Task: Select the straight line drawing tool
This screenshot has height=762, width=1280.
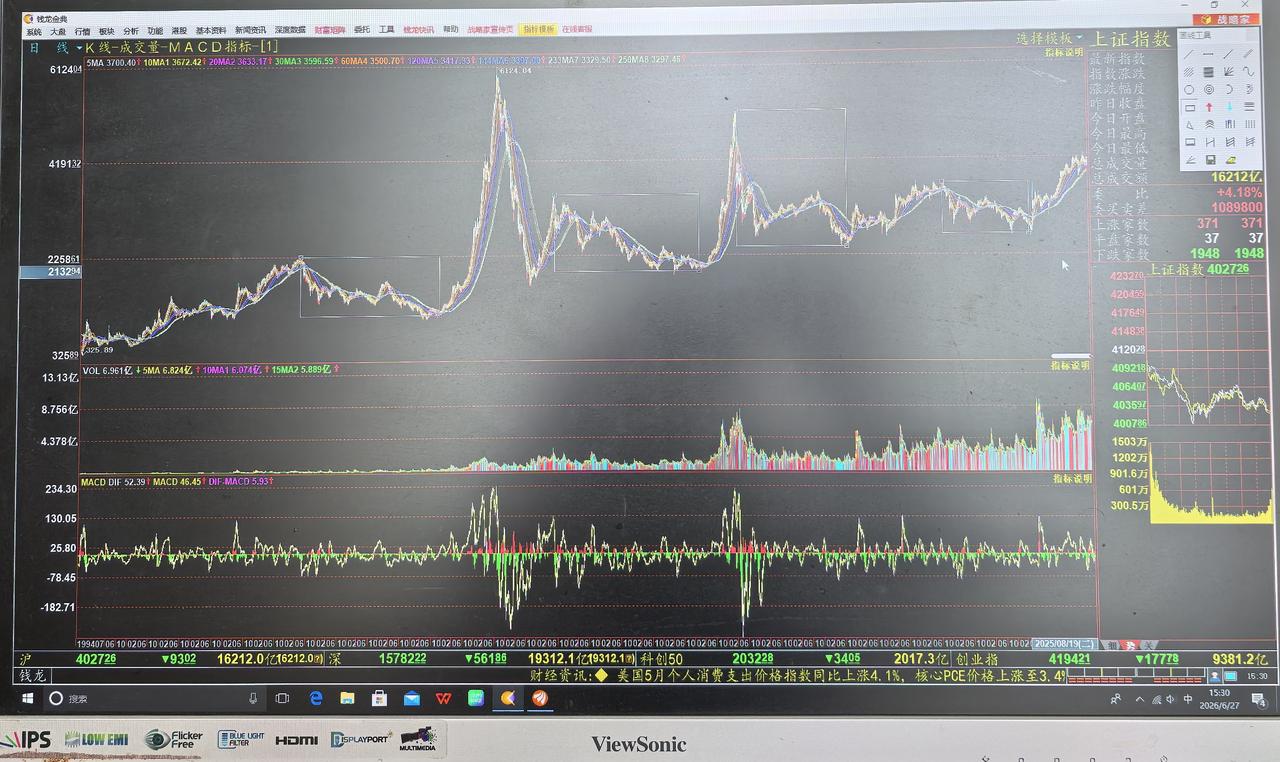Action: (x=1190, y=54)
